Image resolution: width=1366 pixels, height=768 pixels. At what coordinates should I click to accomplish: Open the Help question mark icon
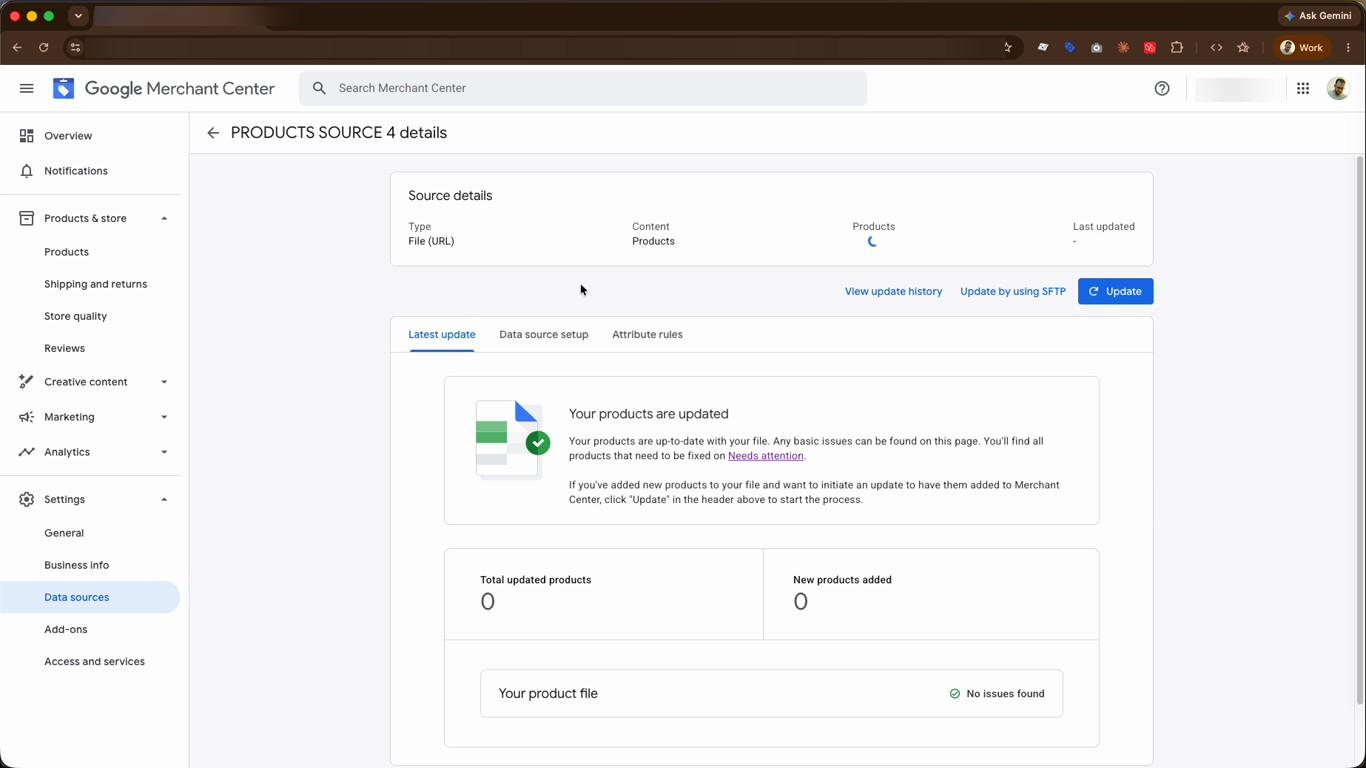(x=1162, y=88)
